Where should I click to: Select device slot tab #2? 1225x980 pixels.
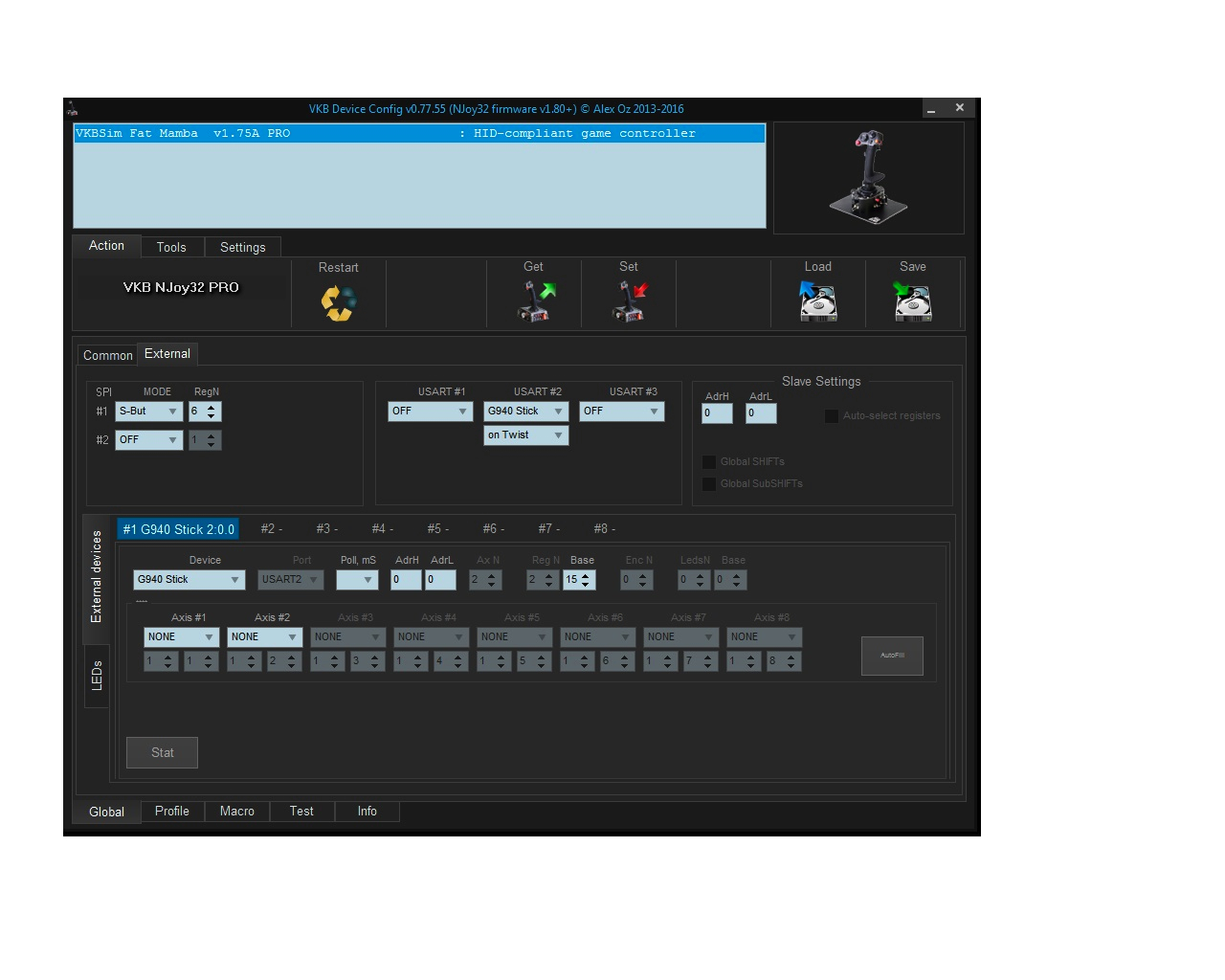pos(272,529)
